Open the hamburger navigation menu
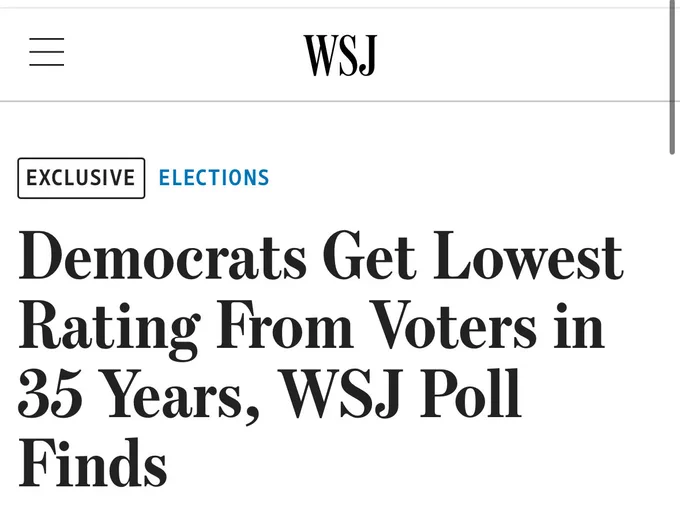 46,52
